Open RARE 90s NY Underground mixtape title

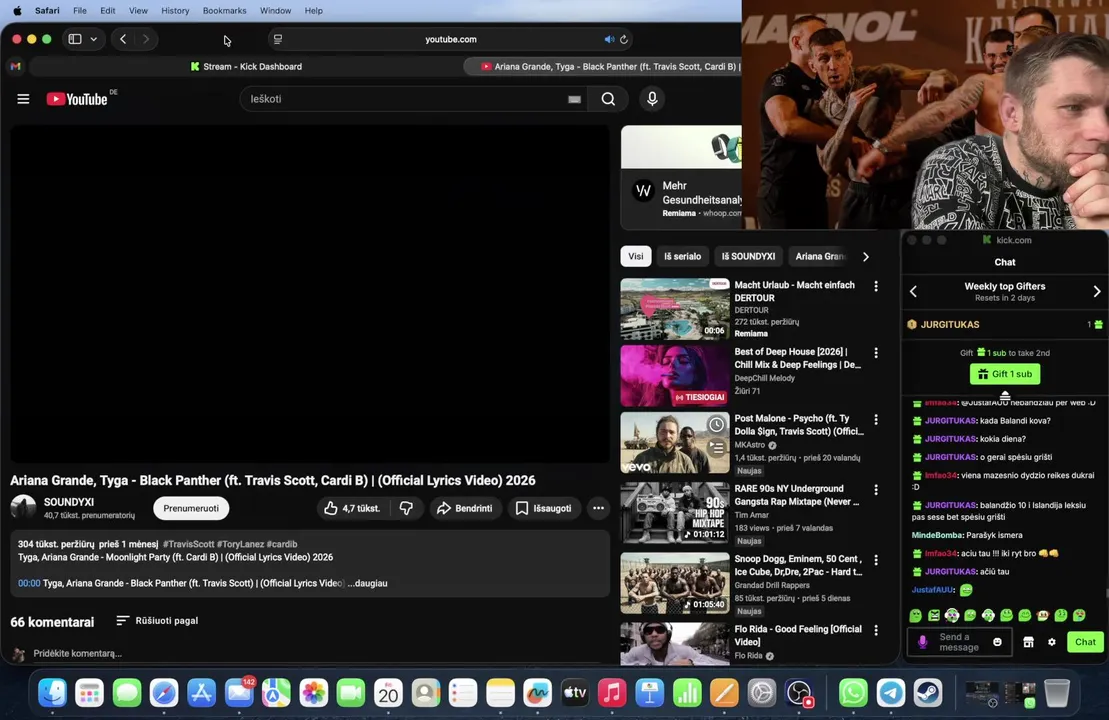coord(797,495)
